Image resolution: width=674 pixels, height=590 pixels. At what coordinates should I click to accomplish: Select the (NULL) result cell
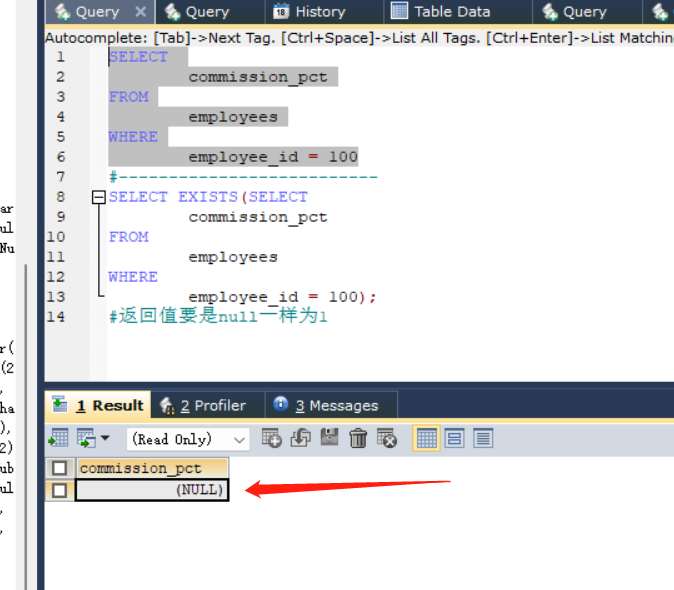pos(152,490)
